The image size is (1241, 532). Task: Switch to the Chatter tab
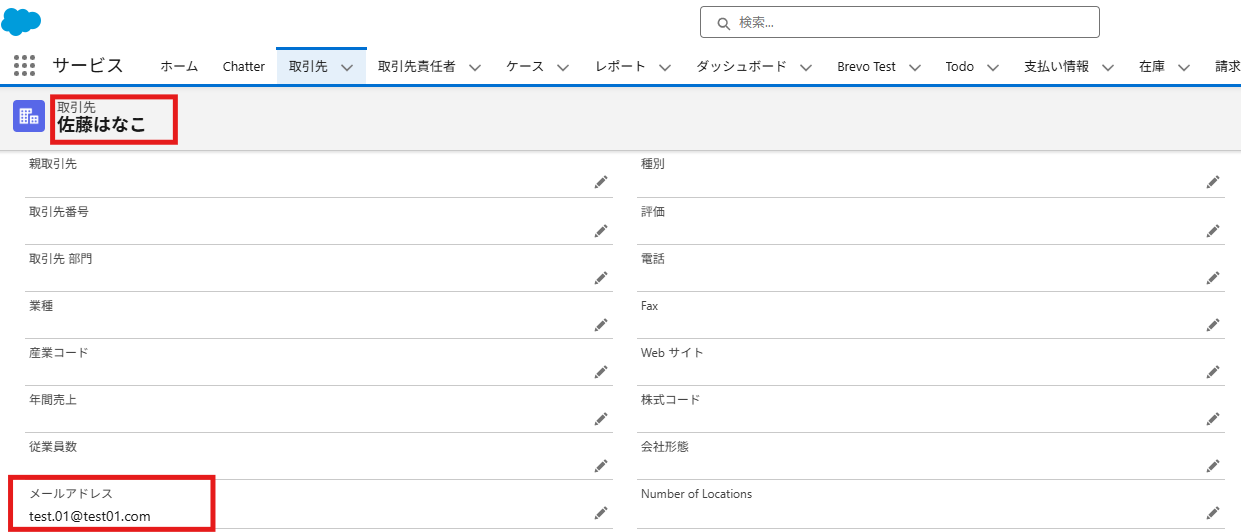coord(243,67)
